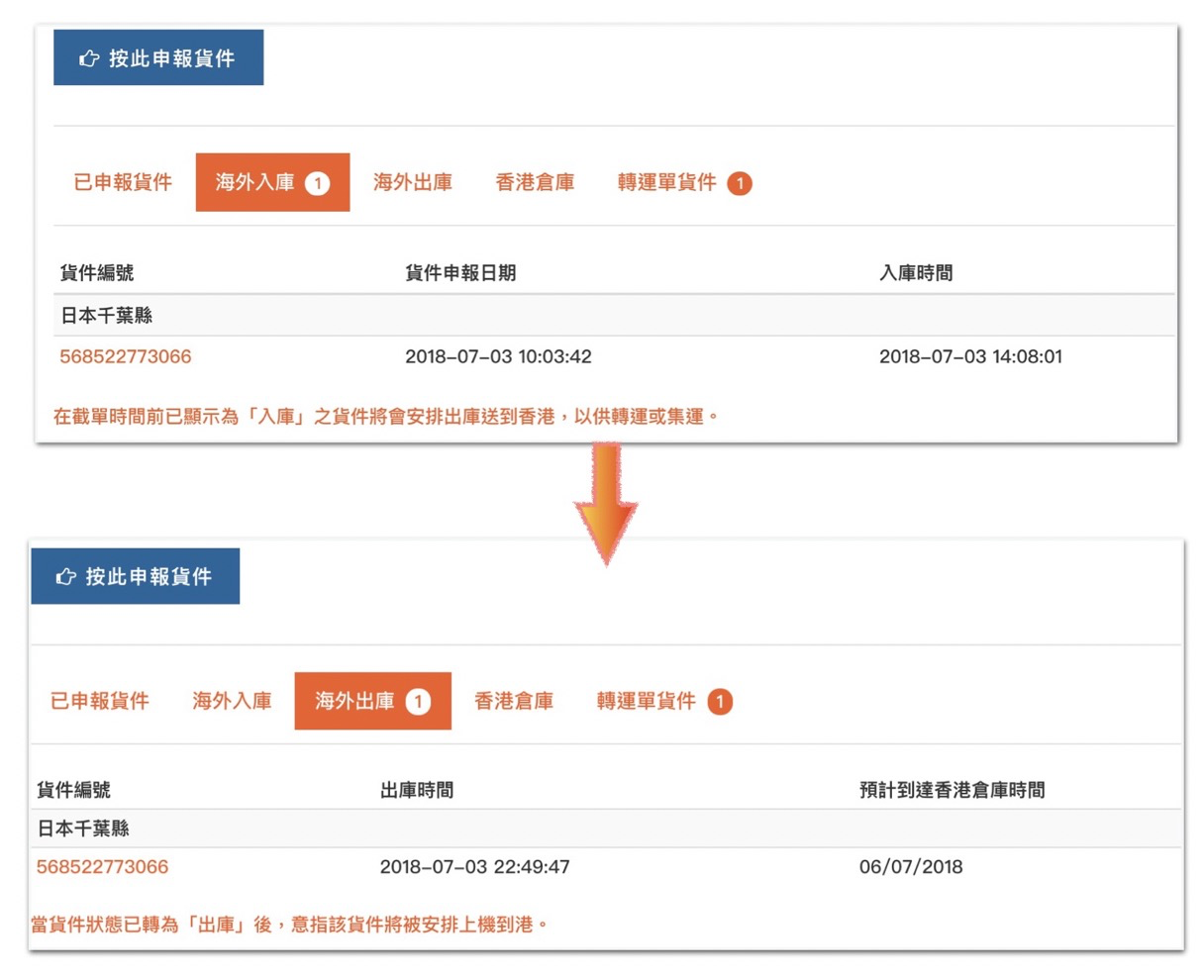The image size is (1204, 980).
Task: Click the 預計到達香港倉庫時間 column header
Action: pos(952,790)
